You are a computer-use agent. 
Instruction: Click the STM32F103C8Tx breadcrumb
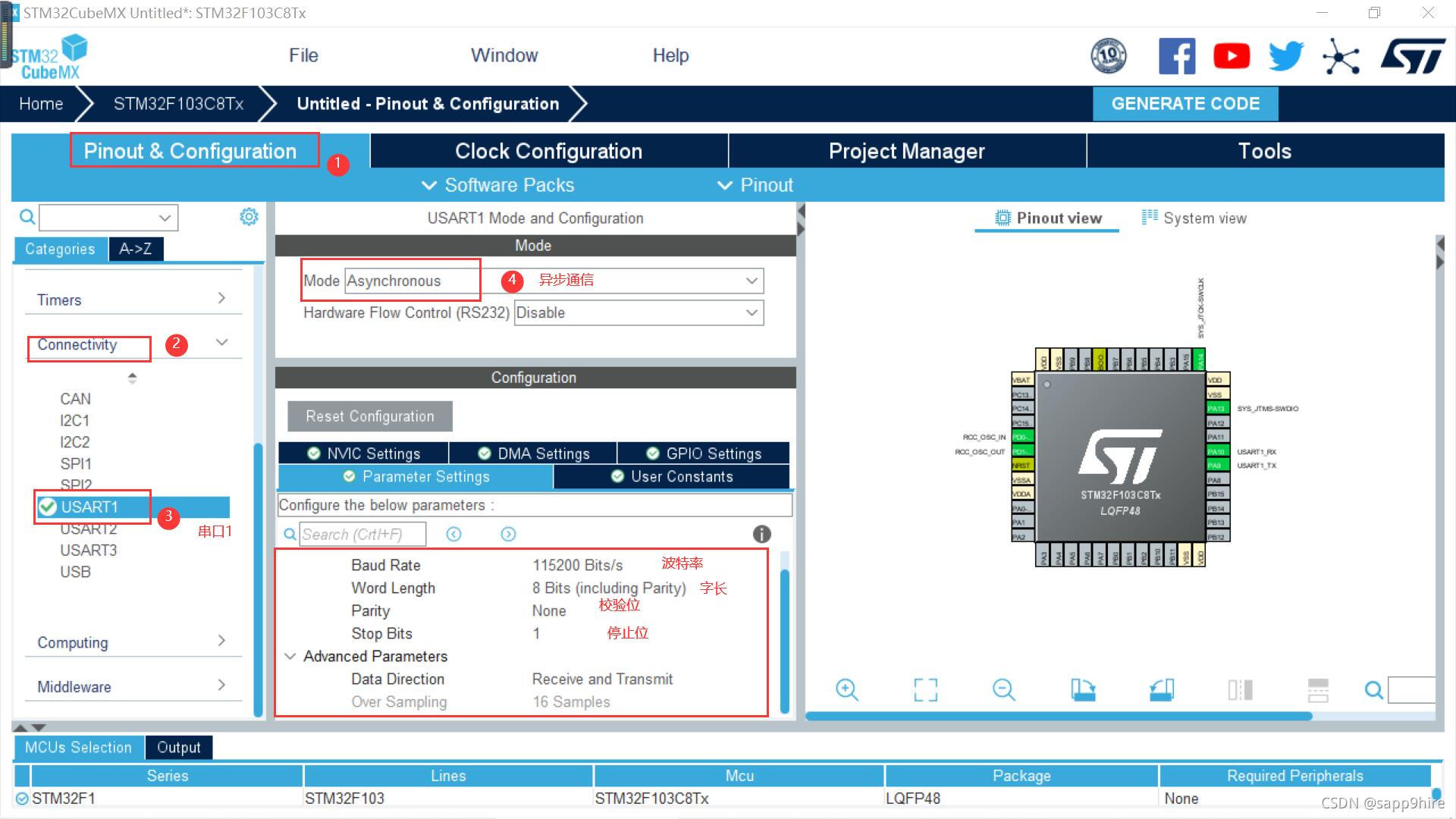click(178, 104)
